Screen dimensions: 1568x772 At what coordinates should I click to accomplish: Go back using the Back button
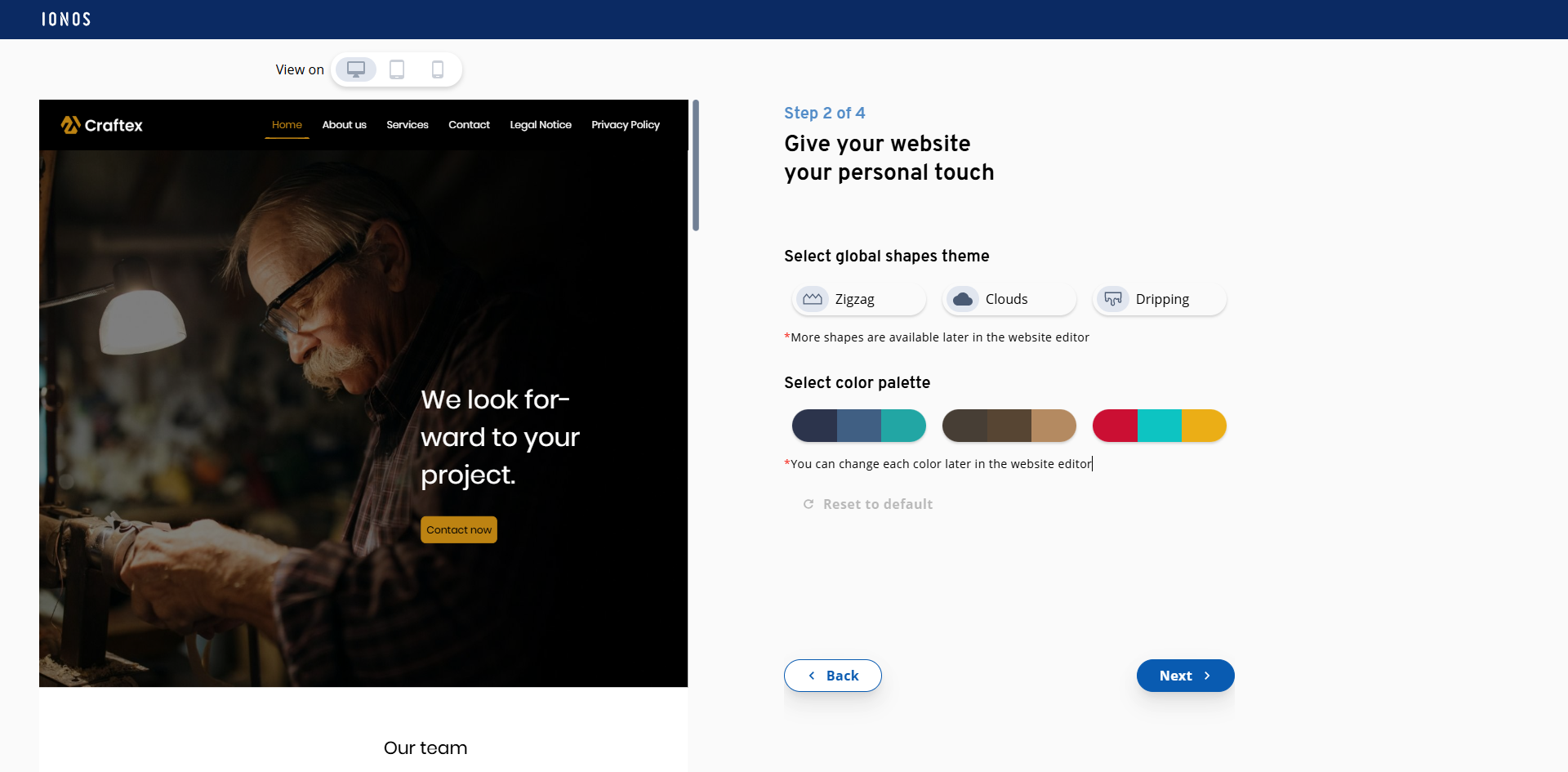coord(833,676)
